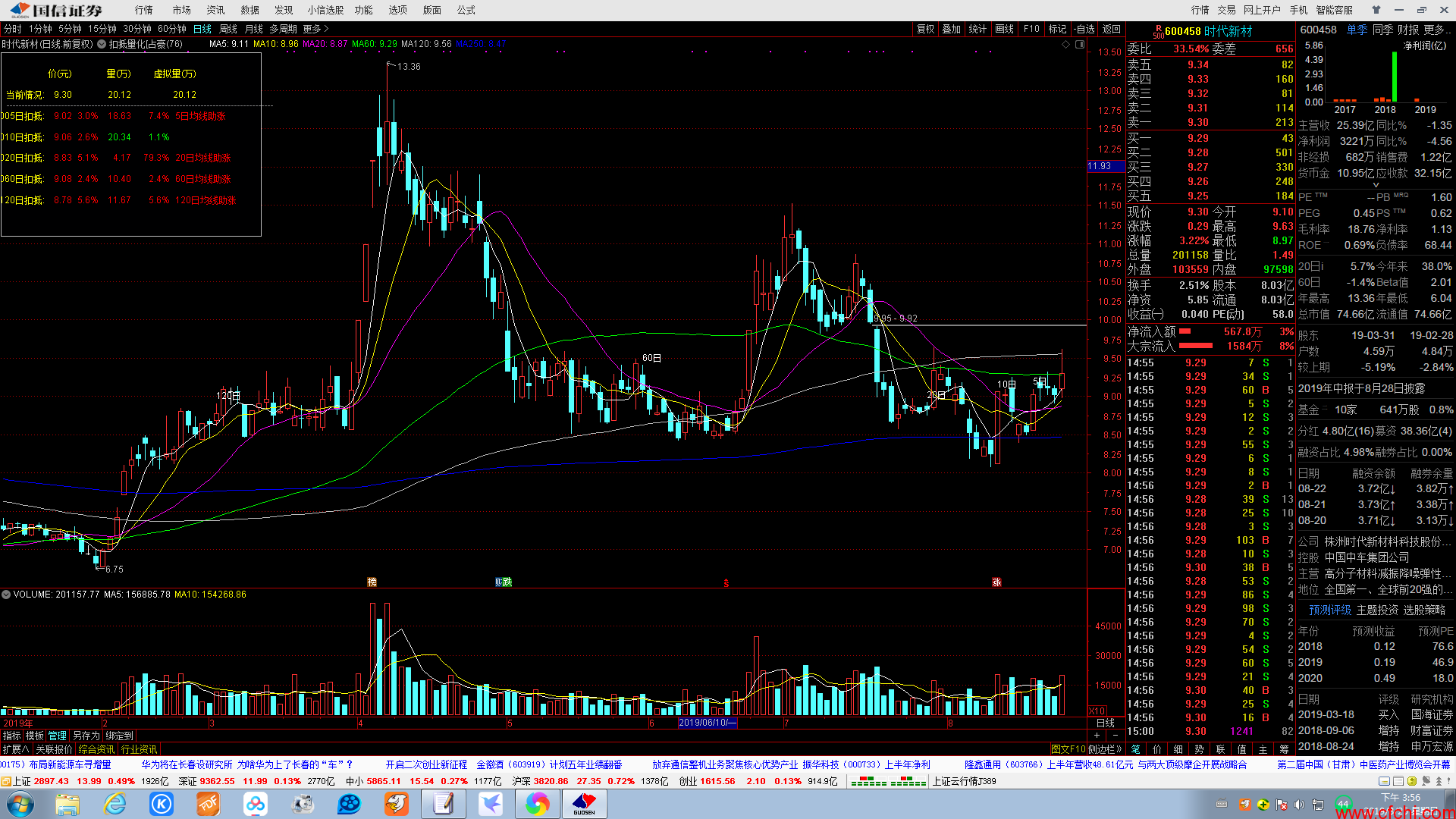Open the 图文F10 company info link

(x=1068, y=749)
